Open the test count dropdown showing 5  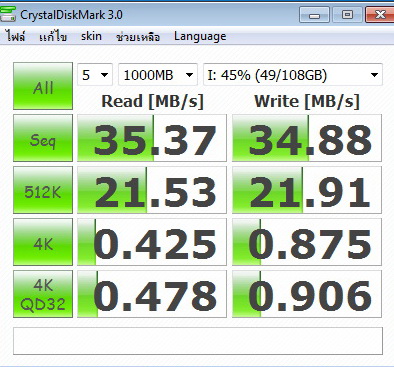click(x=95, y=75)
